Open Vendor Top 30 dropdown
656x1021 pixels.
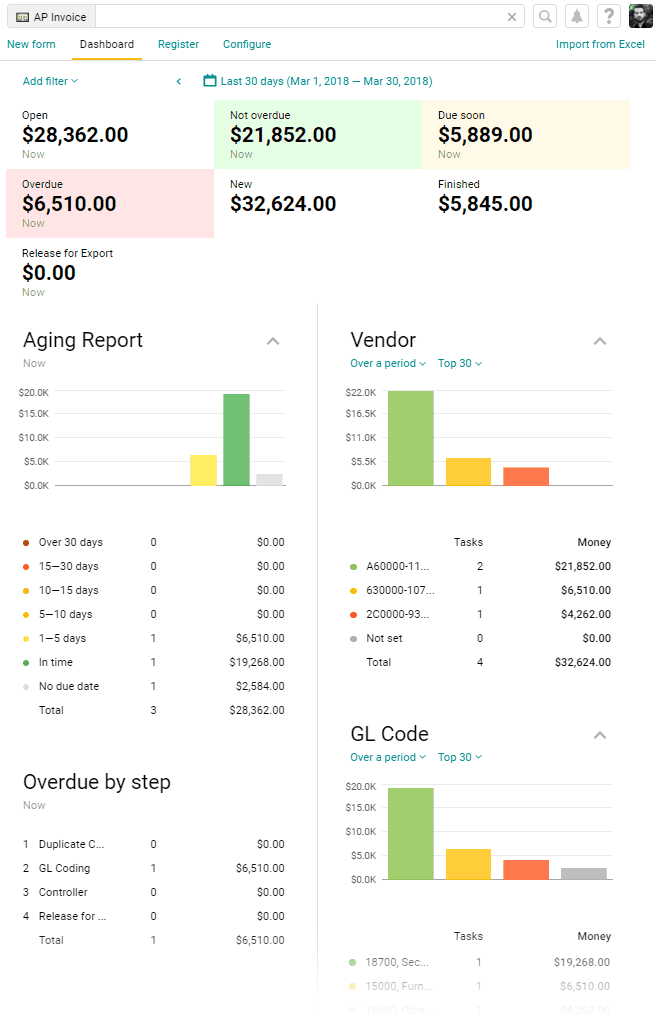pyautogui.click(x=460, y=363)
